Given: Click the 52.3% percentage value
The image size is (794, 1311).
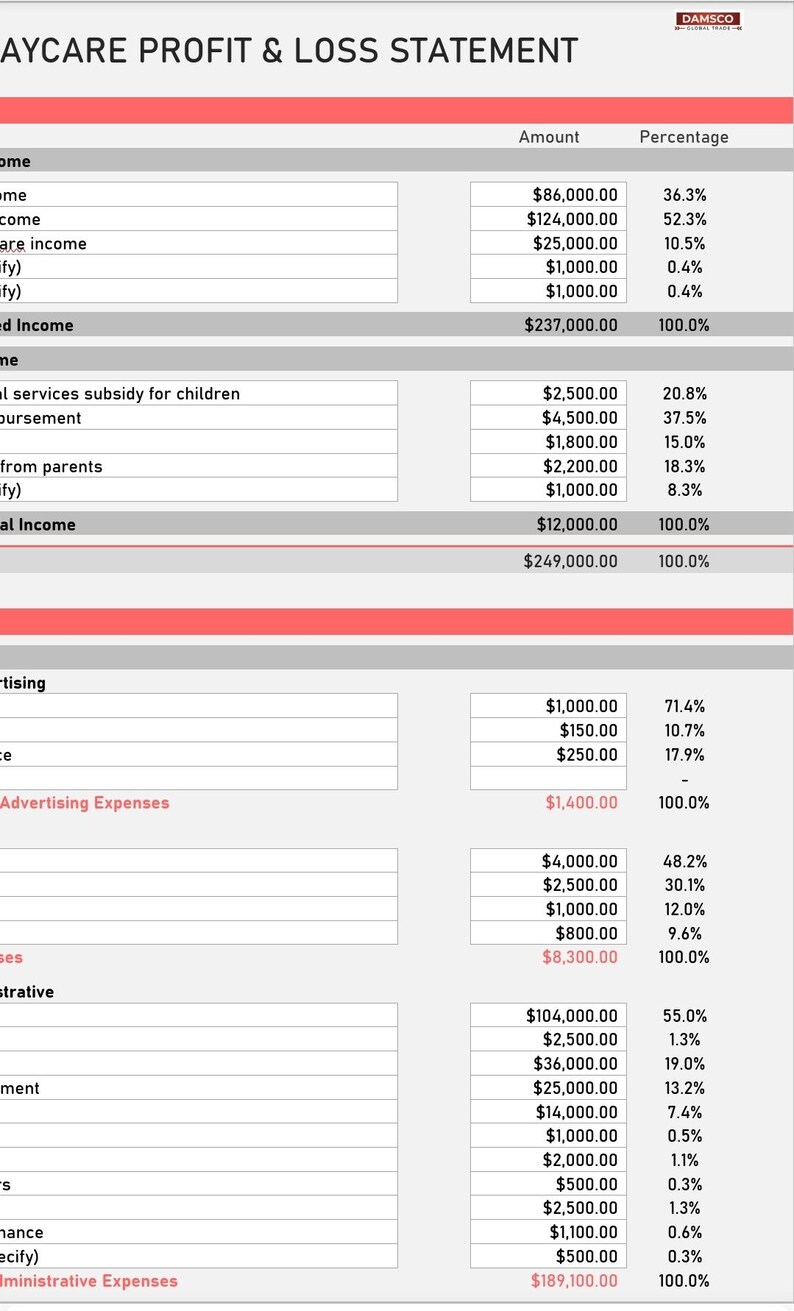Looking at the screenshot, I should tap(685, 219).
